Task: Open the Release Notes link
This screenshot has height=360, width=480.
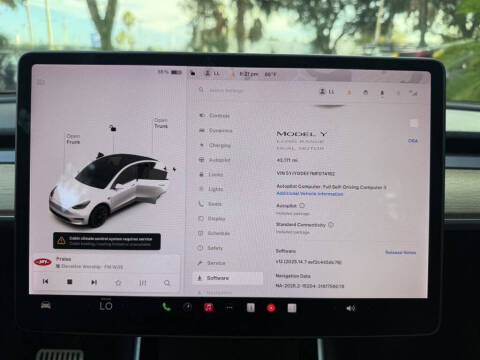Action: [400, 252]
